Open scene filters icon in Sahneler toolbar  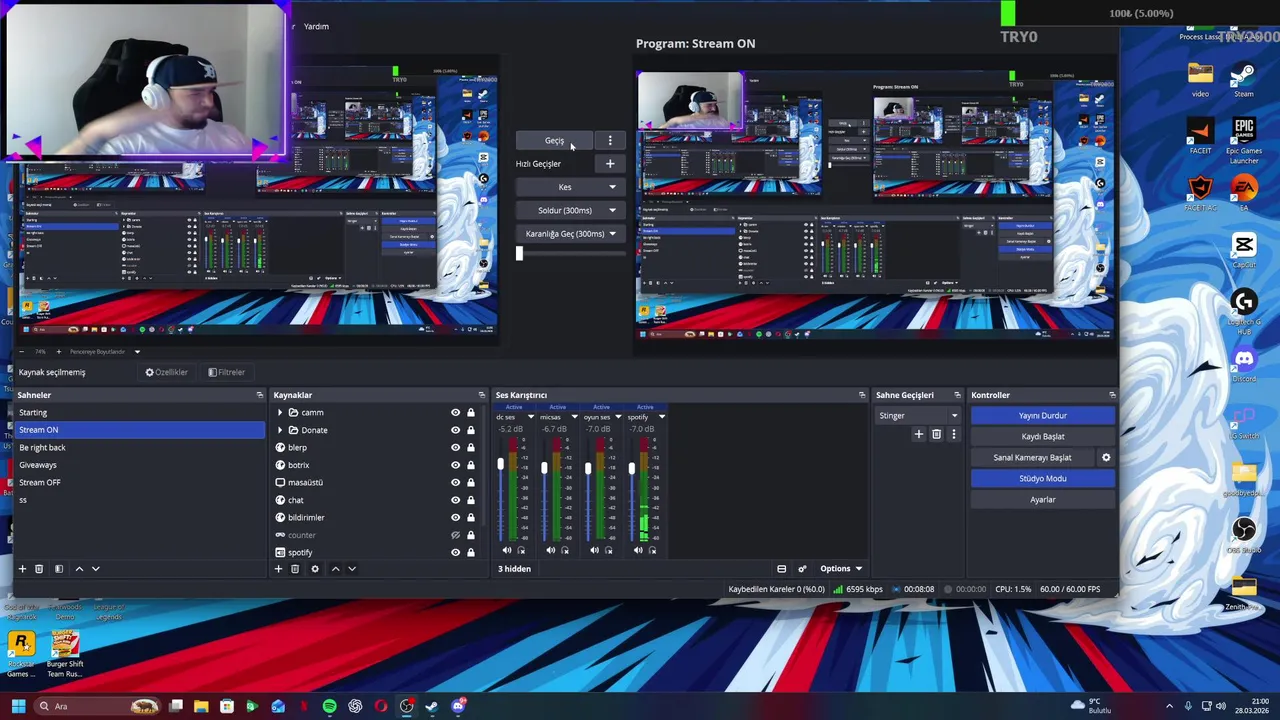[x=59, y=569]
